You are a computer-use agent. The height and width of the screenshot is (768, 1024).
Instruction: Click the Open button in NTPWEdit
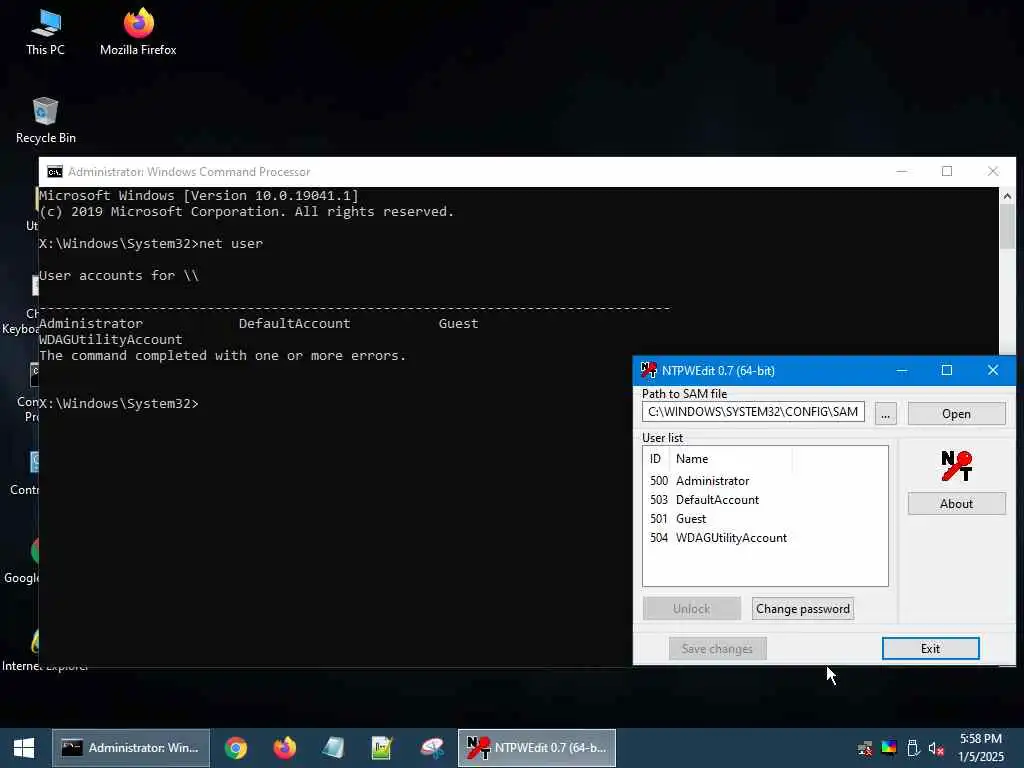[x=956, y=414]
